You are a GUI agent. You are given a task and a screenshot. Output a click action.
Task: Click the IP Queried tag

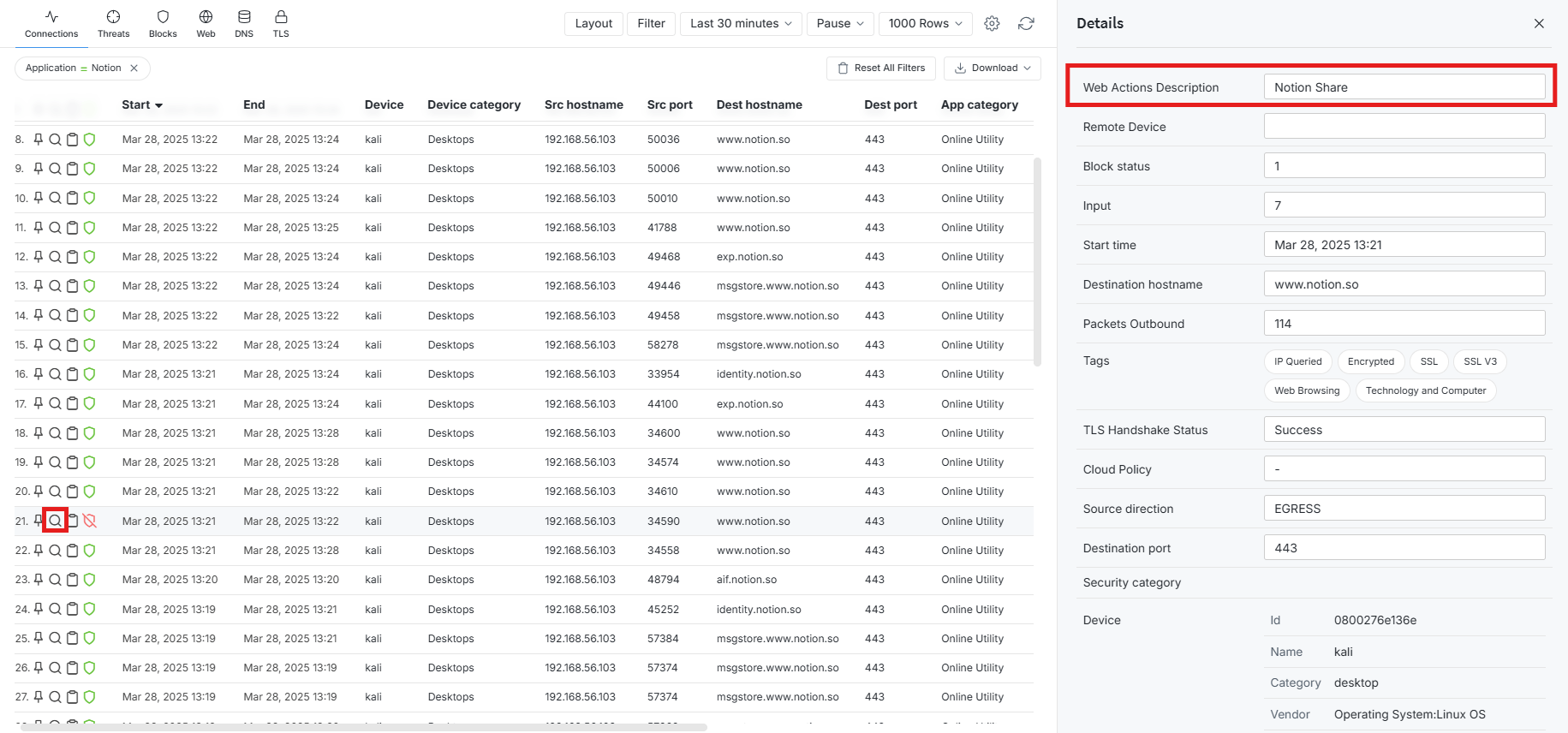(1297, 361)
